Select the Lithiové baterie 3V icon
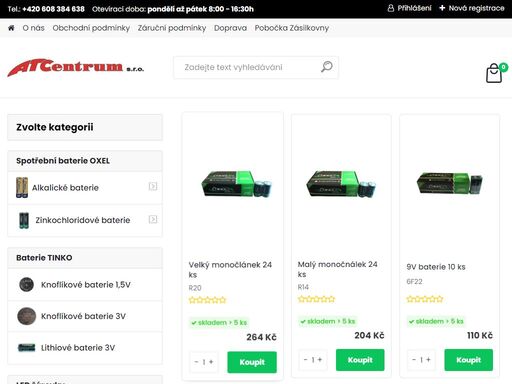Screen dimensions: 512x384 tap(26, 348)
